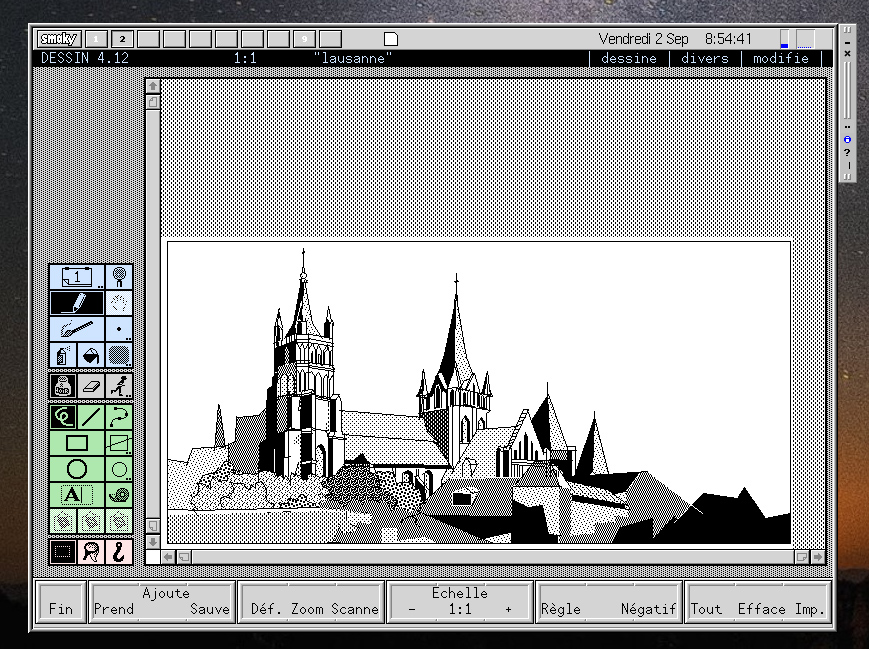Activate the straight line tool
The image size is (869, 649).
point(91,416)
